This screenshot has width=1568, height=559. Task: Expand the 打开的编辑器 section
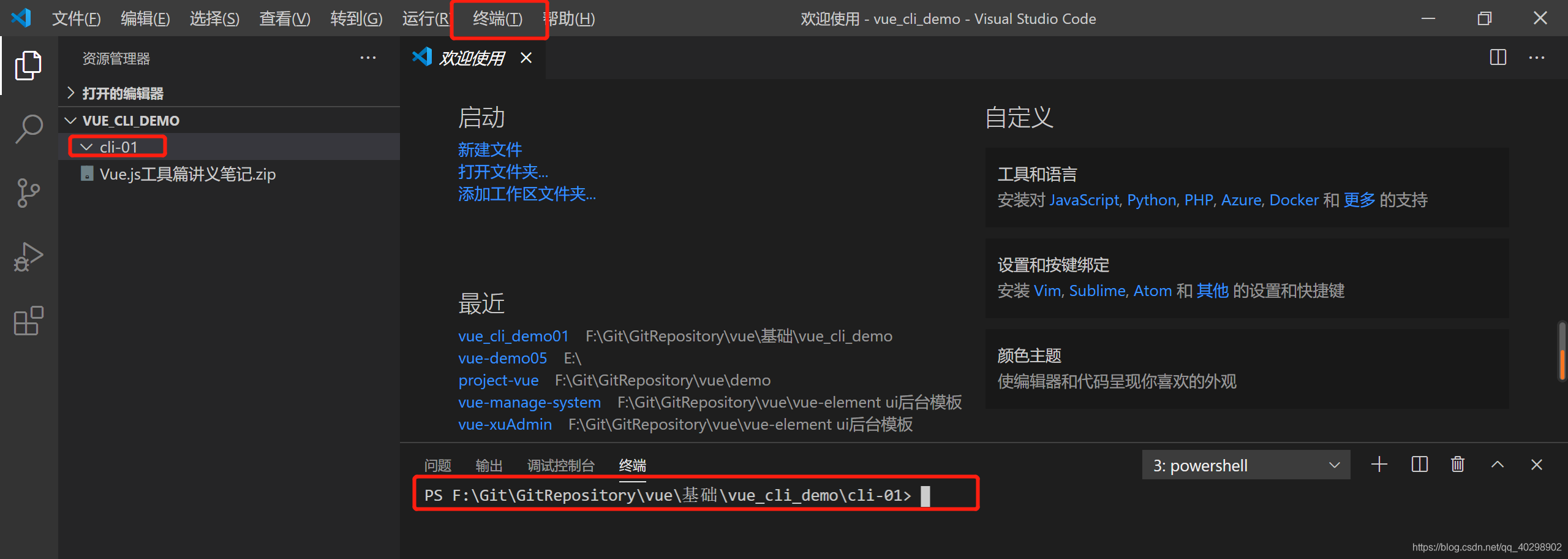point(229,93)
